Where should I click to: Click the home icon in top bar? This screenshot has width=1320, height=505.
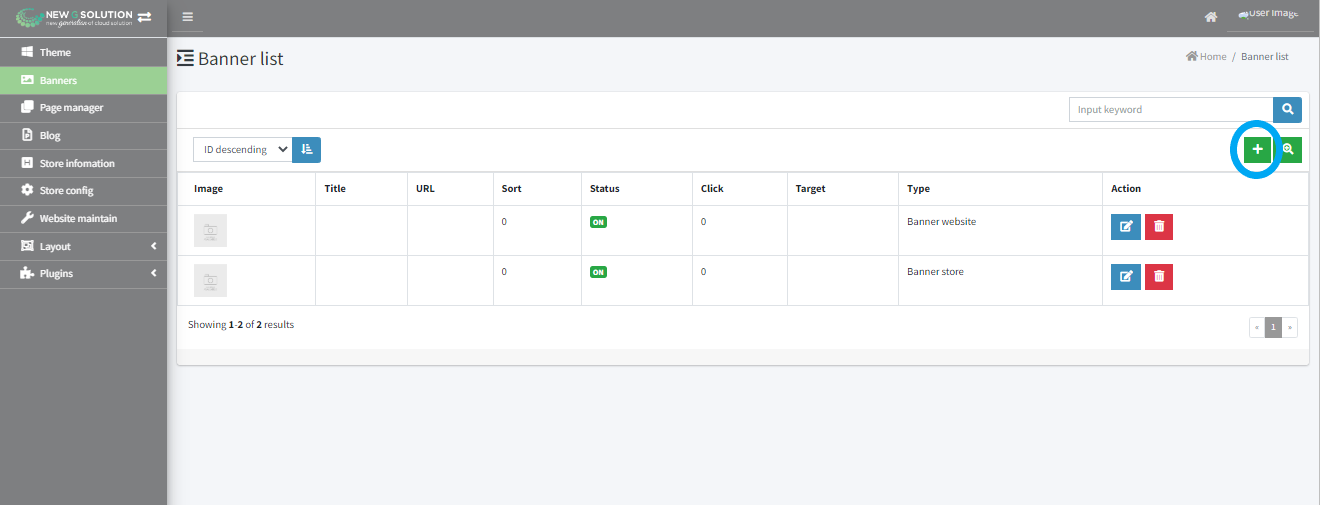coord(1211,17)
